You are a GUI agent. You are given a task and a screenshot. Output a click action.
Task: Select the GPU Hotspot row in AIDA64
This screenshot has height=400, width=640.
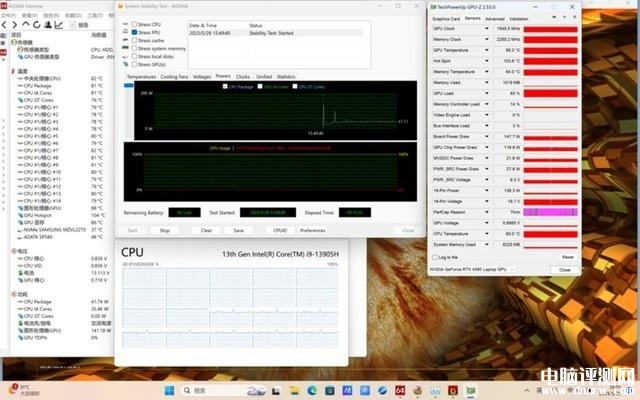(60, 215)
